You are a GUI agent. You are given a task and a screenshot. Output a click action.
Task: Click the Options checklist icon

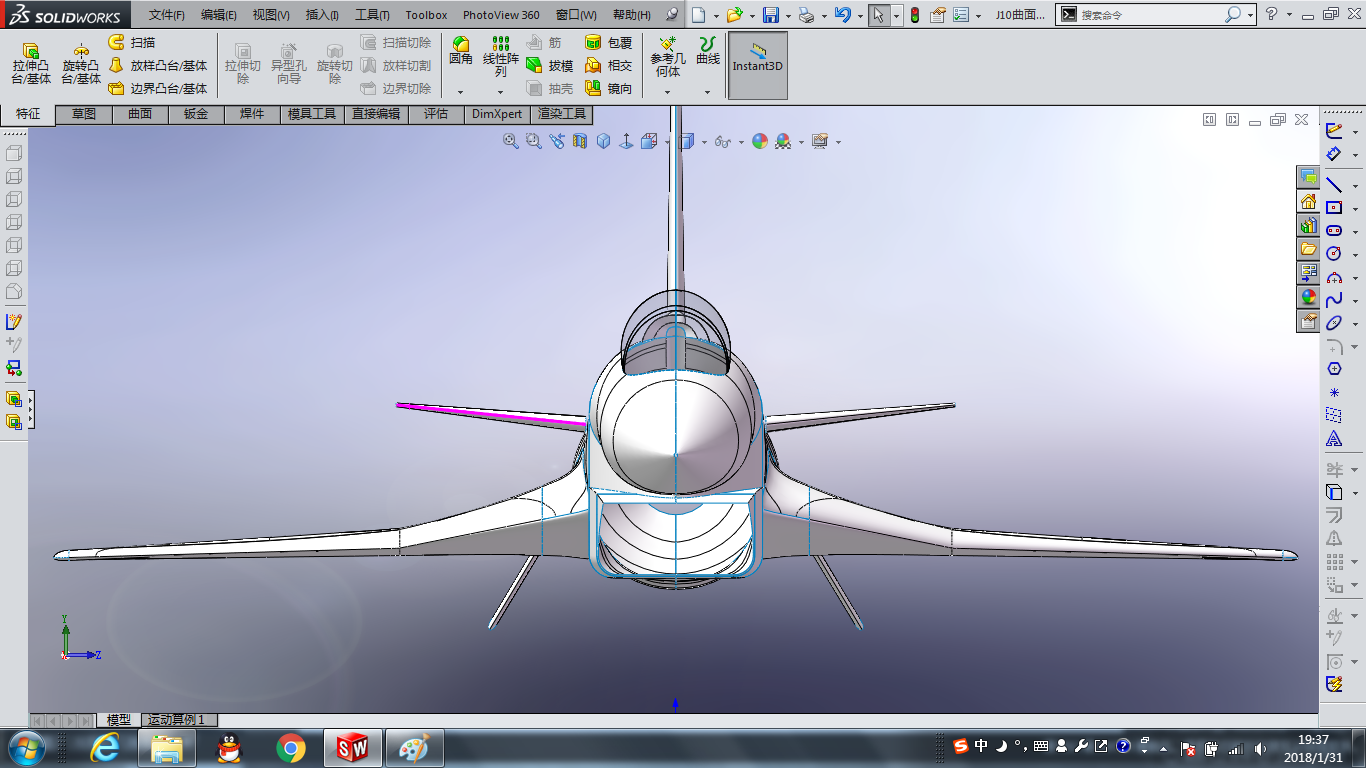pyautogui.click(x=961, y=15)
